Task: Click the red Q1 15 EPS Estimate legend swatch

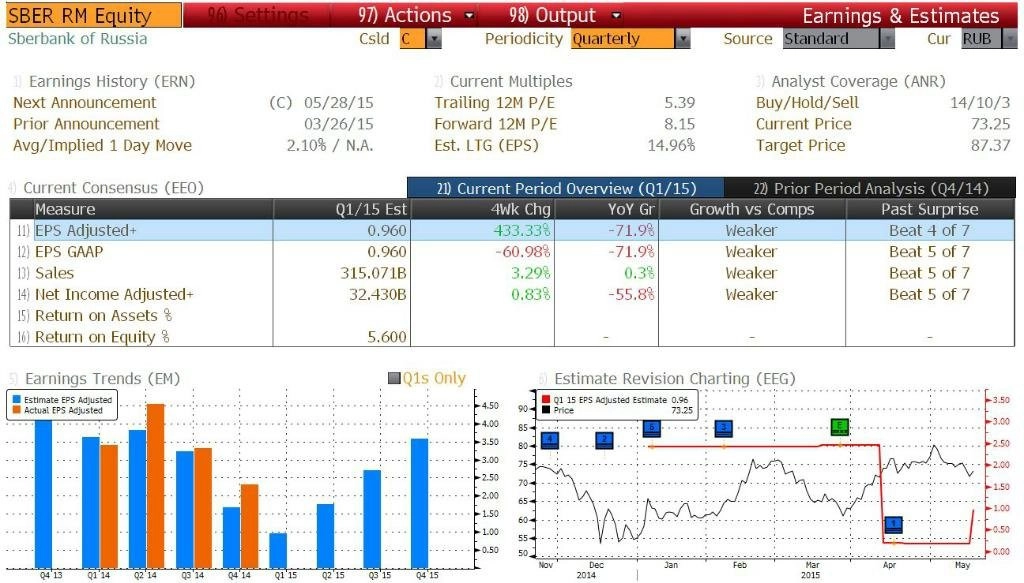Action: point(546,400)
